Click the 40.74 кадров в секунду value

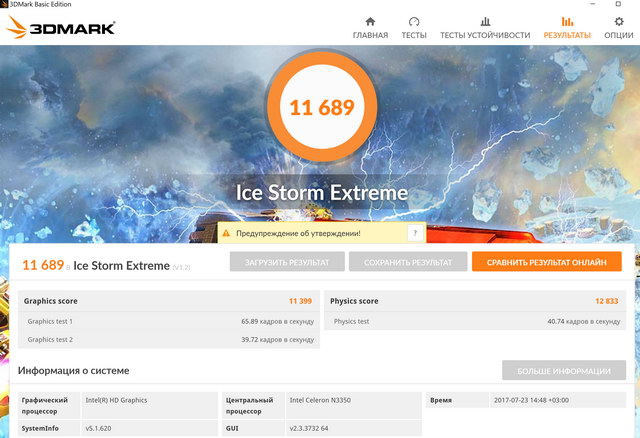click(584, 321)
